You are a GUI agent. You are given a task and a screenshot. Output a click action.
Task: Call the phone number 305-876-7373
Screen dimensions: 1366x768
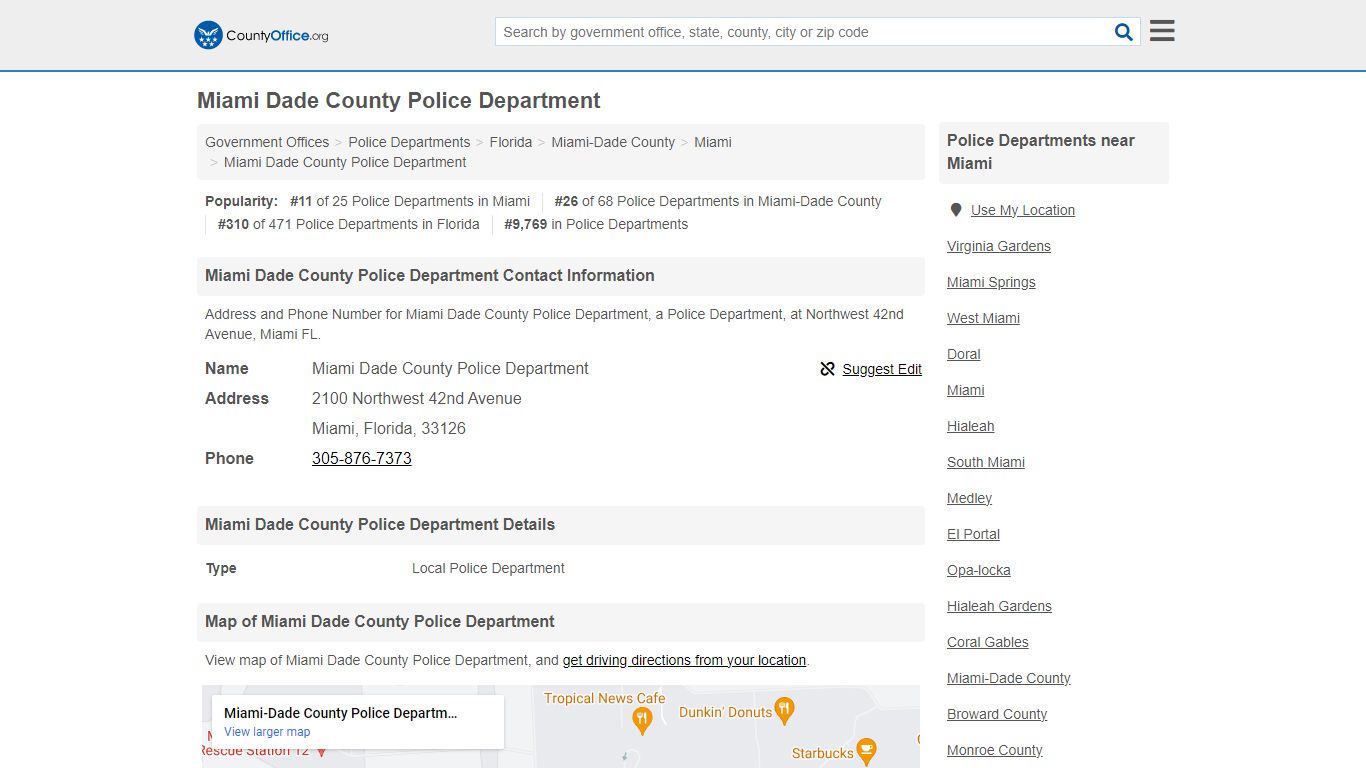coord(362,458)
